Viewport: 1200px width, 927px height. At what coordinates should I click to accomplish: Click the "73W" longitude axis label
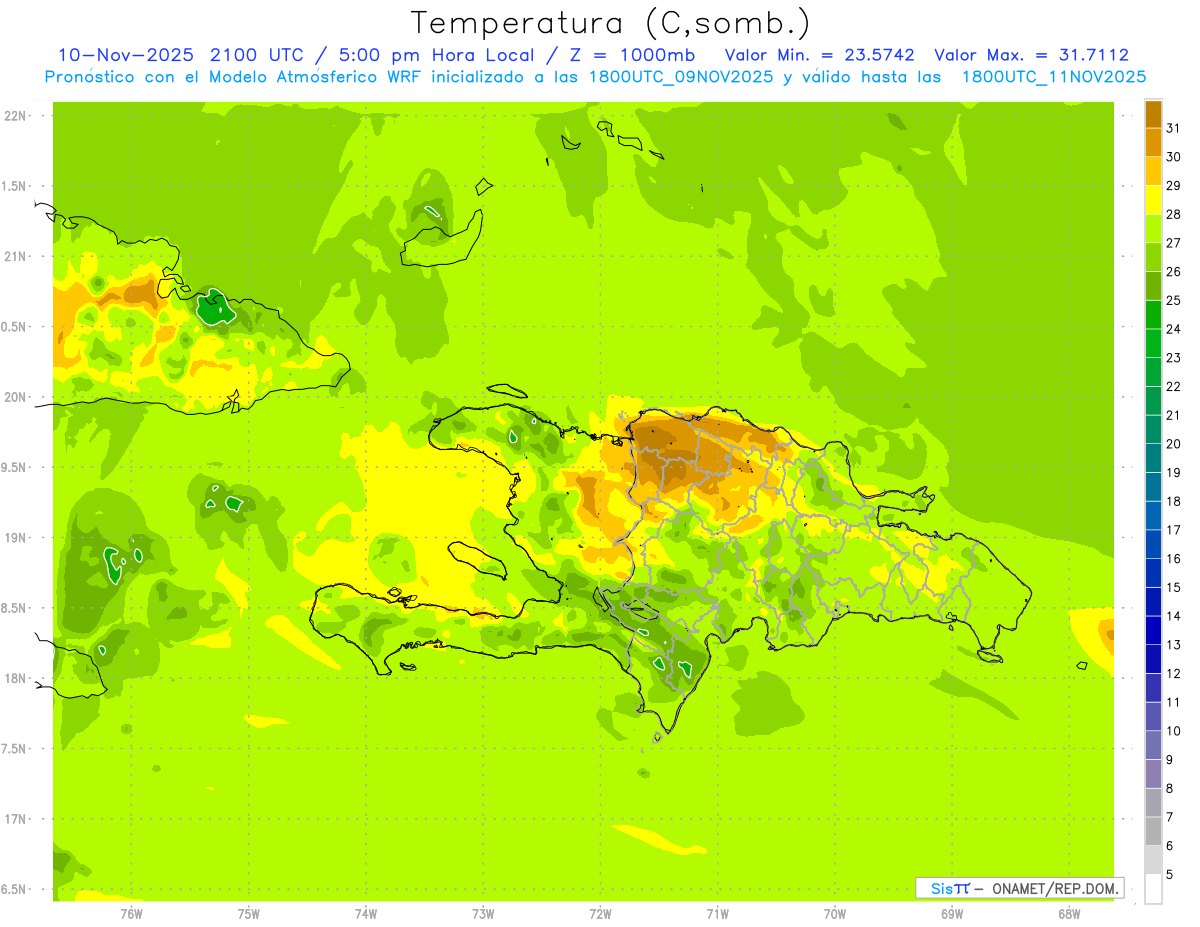(x=483, y=913)
